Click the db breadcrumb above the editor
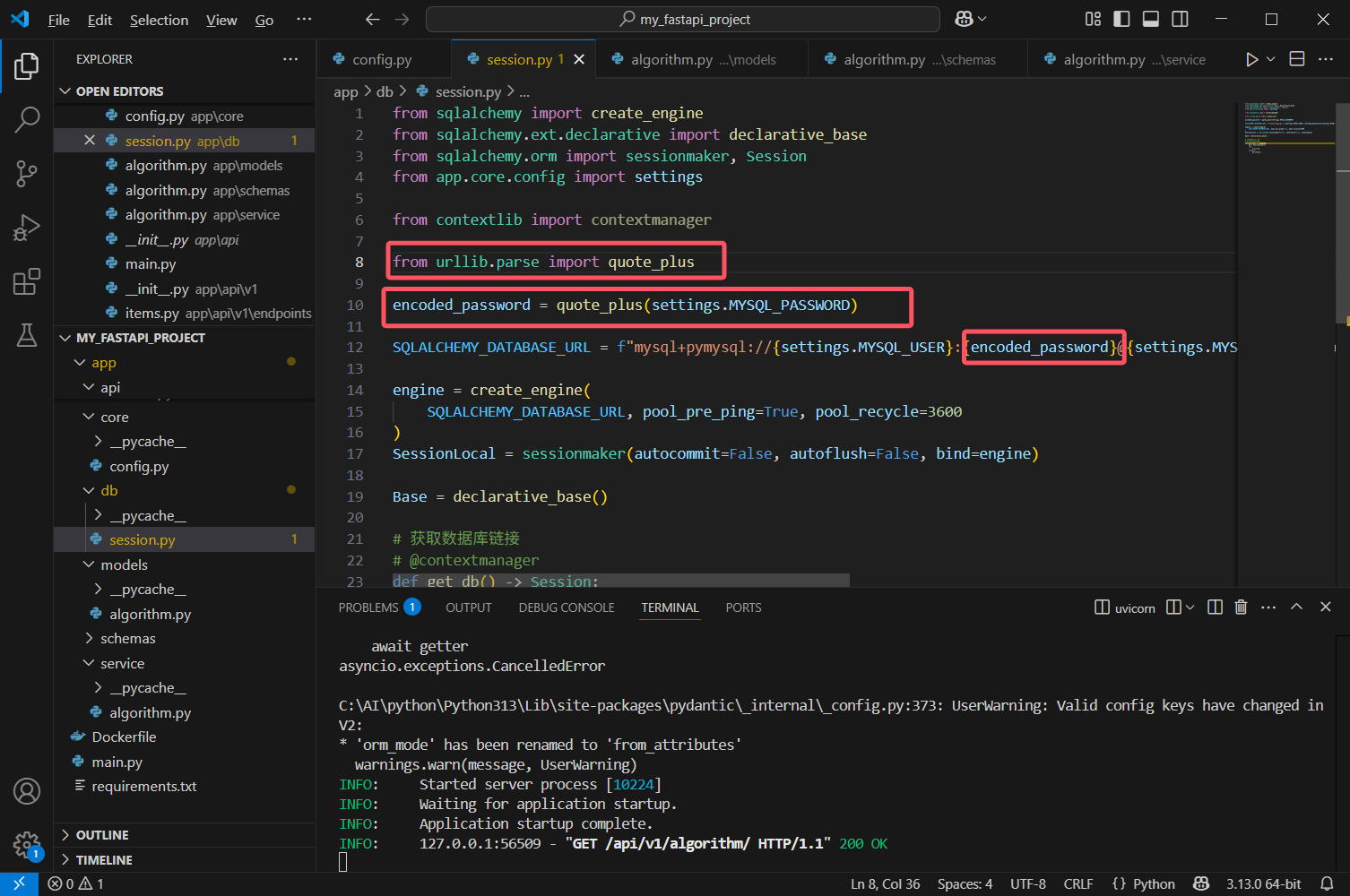 385,90
